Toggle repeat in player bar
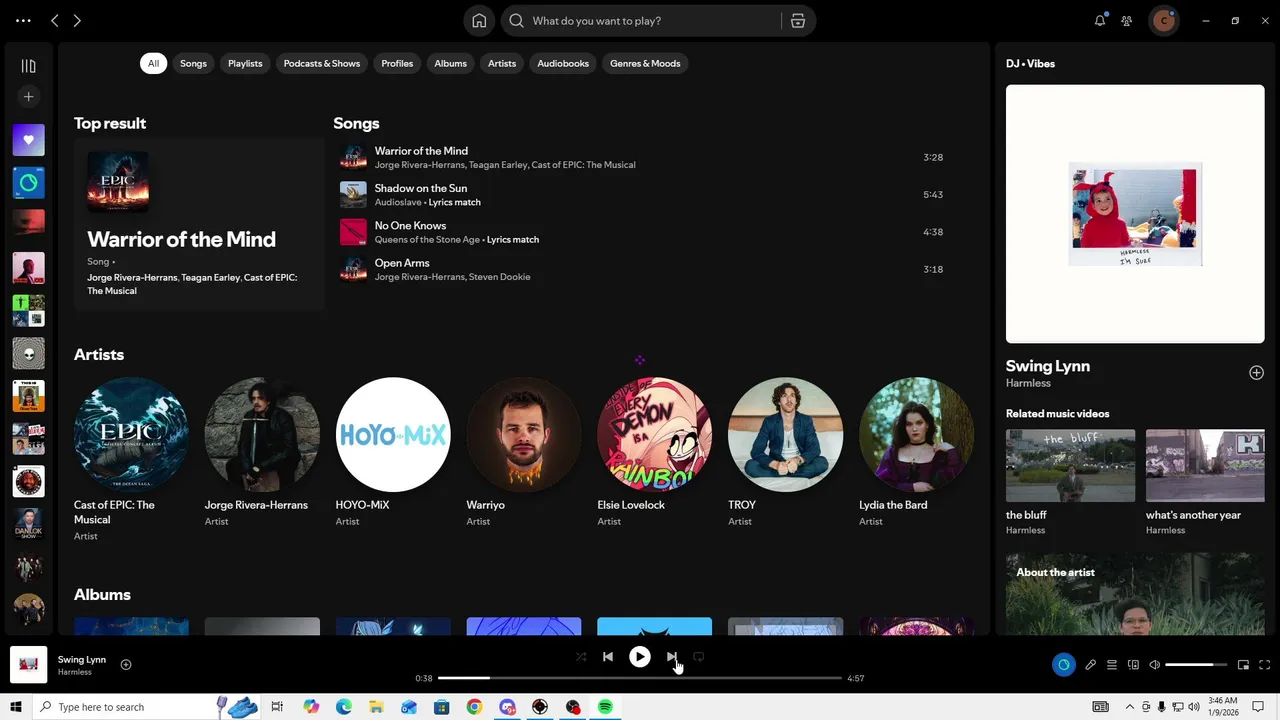 coord(699,657)
